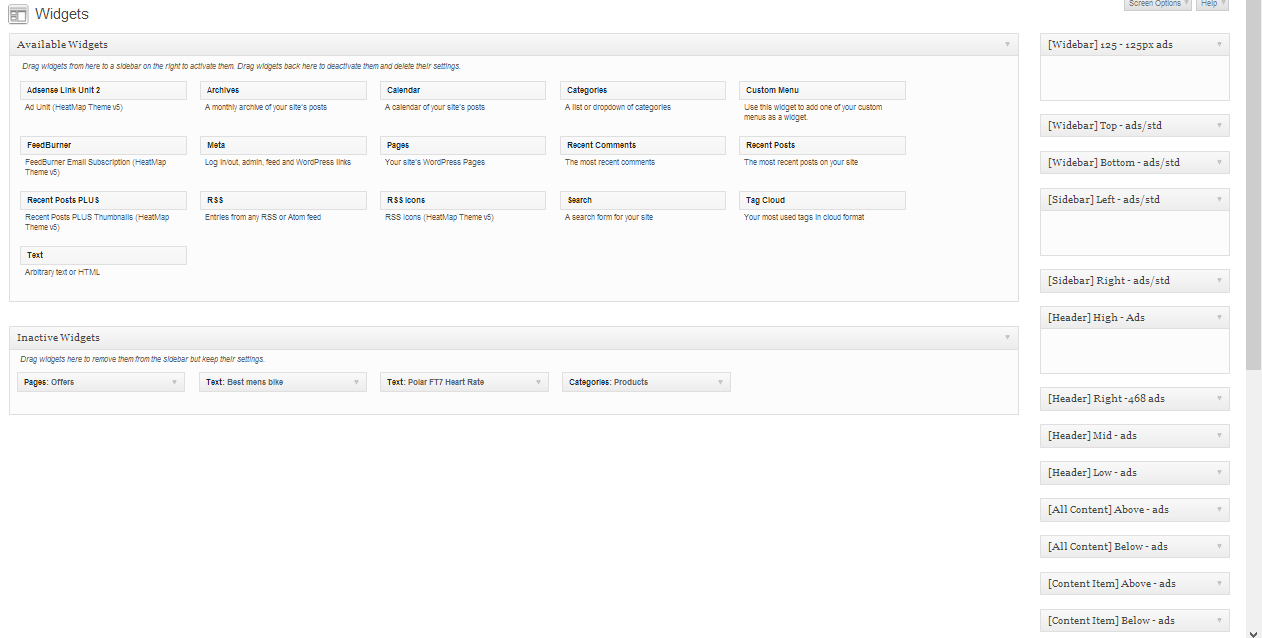Expand the [Header] Right - 468 ads sidebar
1262x638 pixels.
tap(1219, 399)
